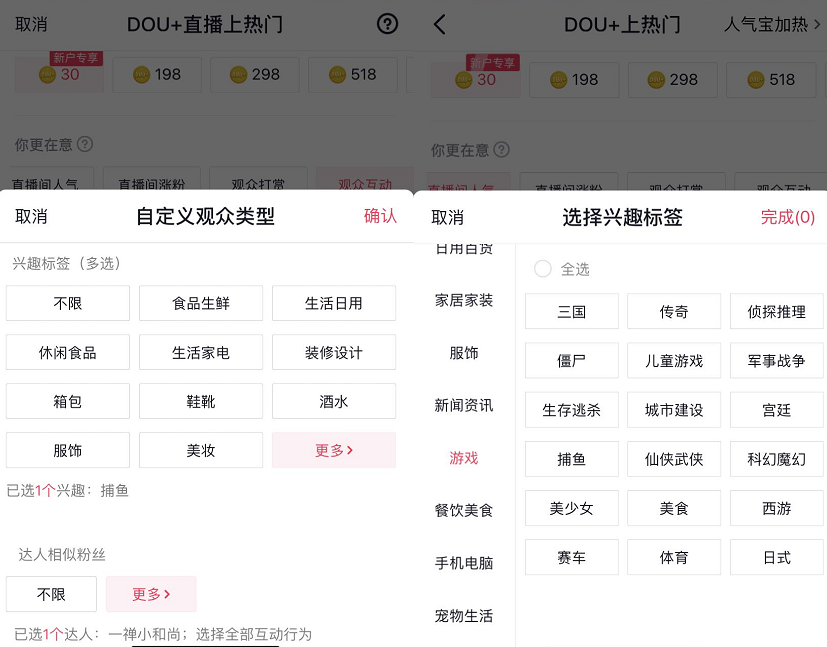
Task: Tap 取消 in the 自定义观众类型 sheet
Action: (x=31, y=216)
